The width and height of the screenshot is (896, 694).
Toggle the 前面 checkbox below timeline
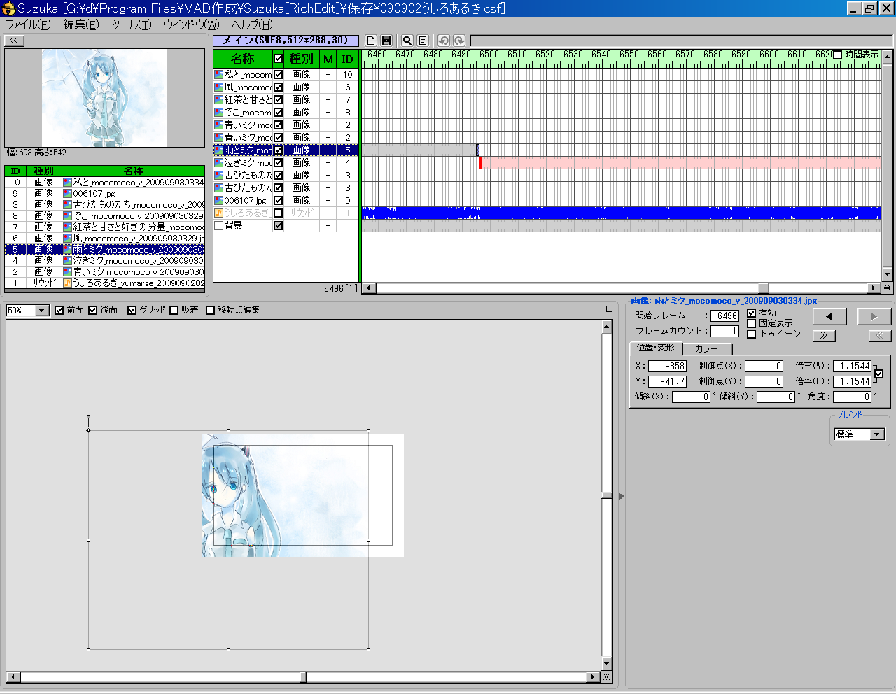point(59,310)
